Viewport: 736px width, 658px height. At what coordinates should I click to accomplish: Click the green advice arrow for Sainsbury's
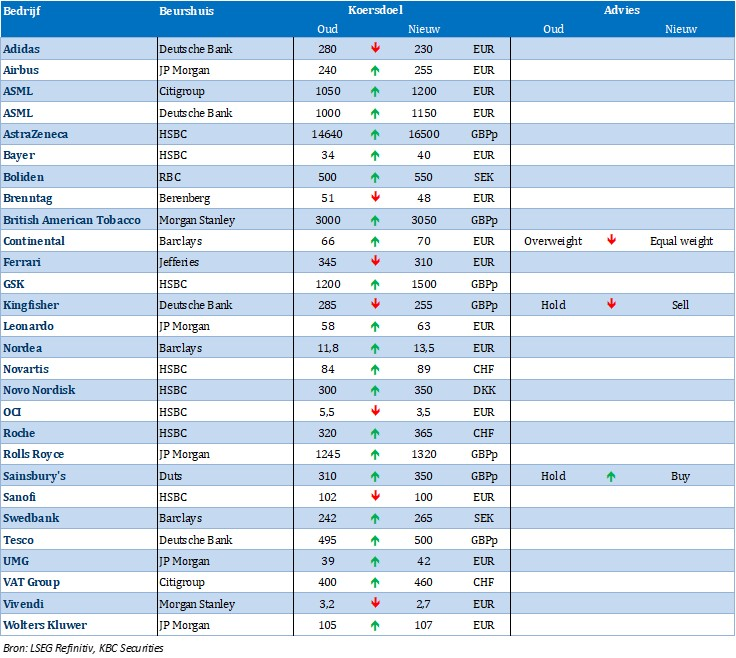611,476
